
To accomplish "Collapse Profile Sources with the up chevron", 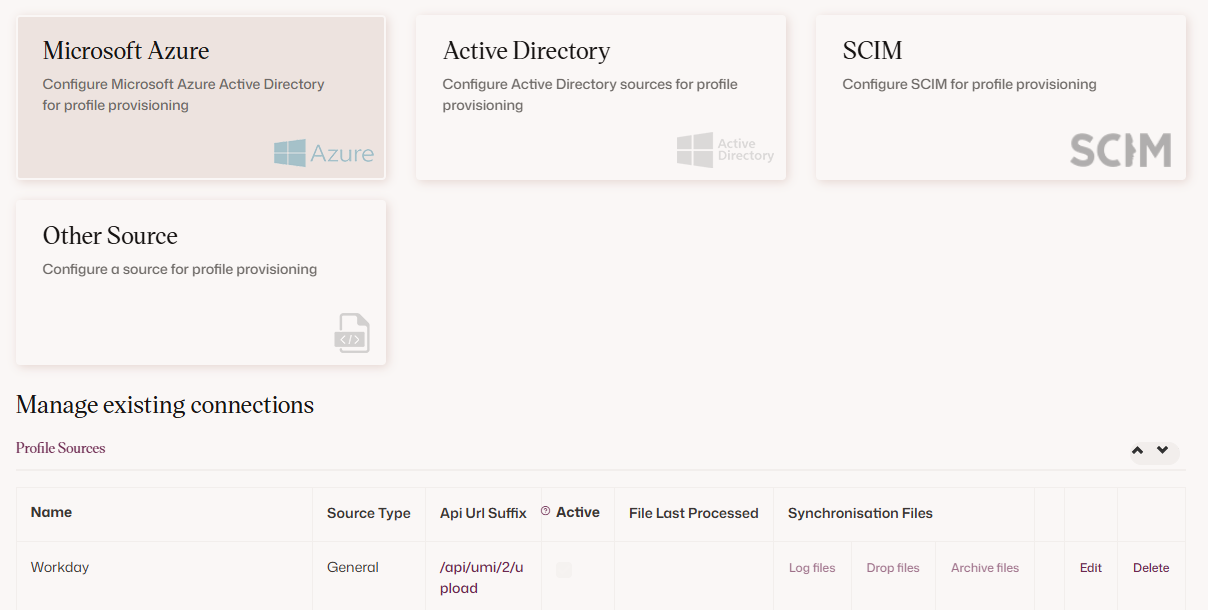I will 1137,451.
